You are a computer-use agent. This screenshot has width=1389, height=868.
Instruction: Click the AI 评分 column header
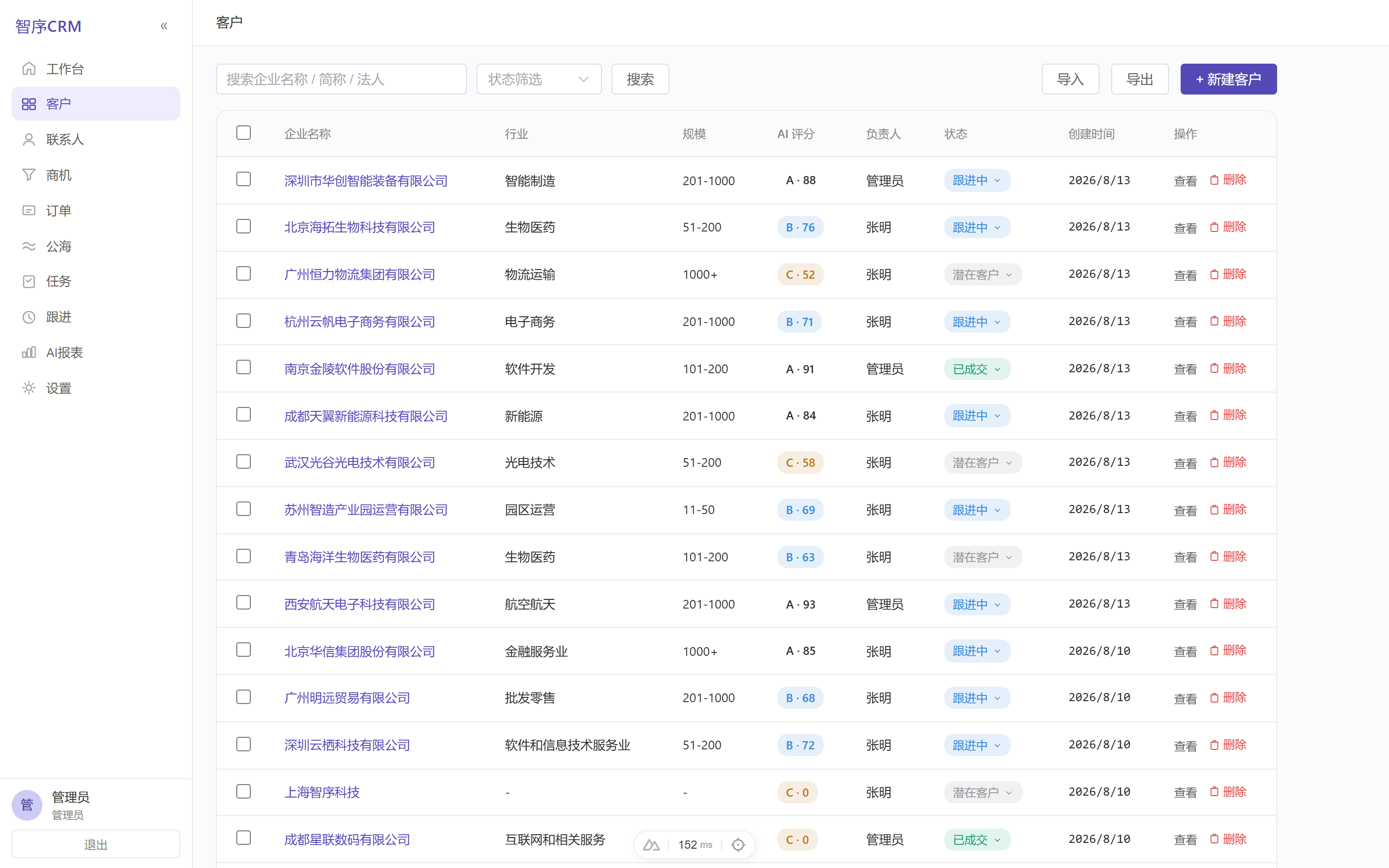tap(795, 134)
